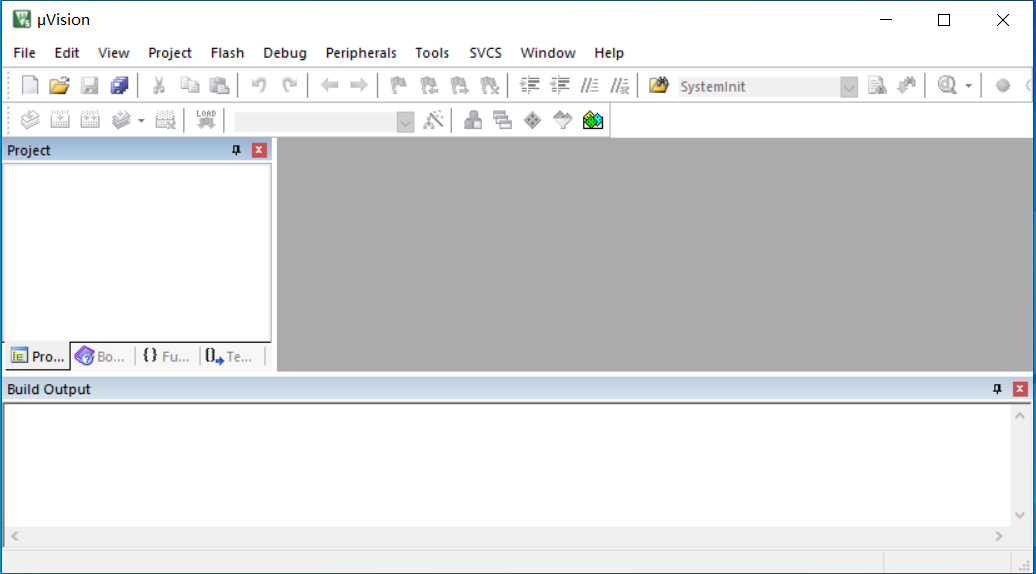
Task: Switch to the Functions tab
Action: pos(166,356)
